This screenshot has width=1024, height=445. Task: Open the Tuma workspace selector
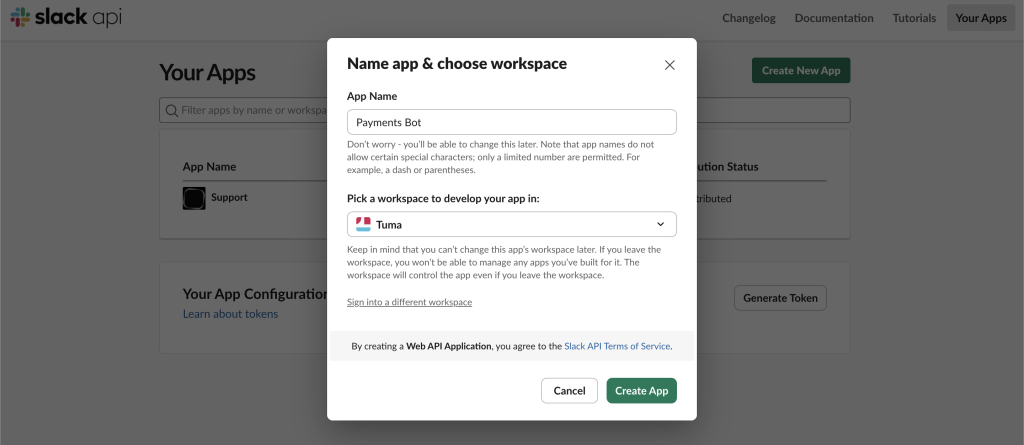[511, 224]
